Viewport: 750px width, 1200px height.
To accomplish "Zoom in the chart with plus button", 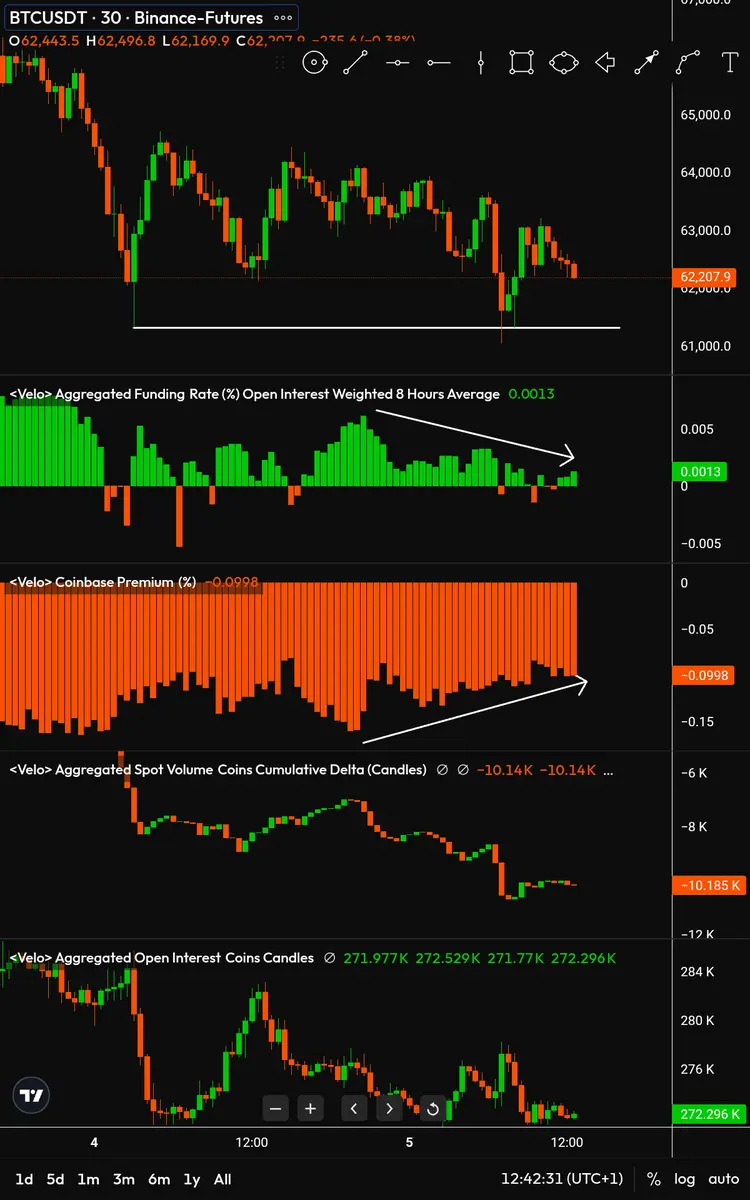I will click(311, 1108).
